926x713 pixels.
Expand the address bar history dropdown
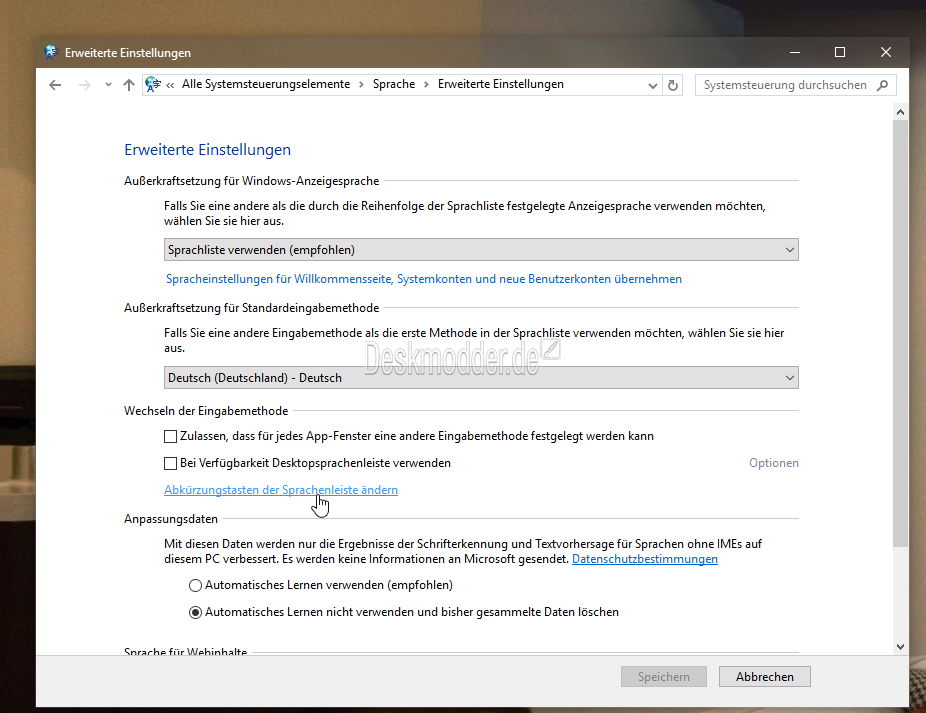[653, 86]
